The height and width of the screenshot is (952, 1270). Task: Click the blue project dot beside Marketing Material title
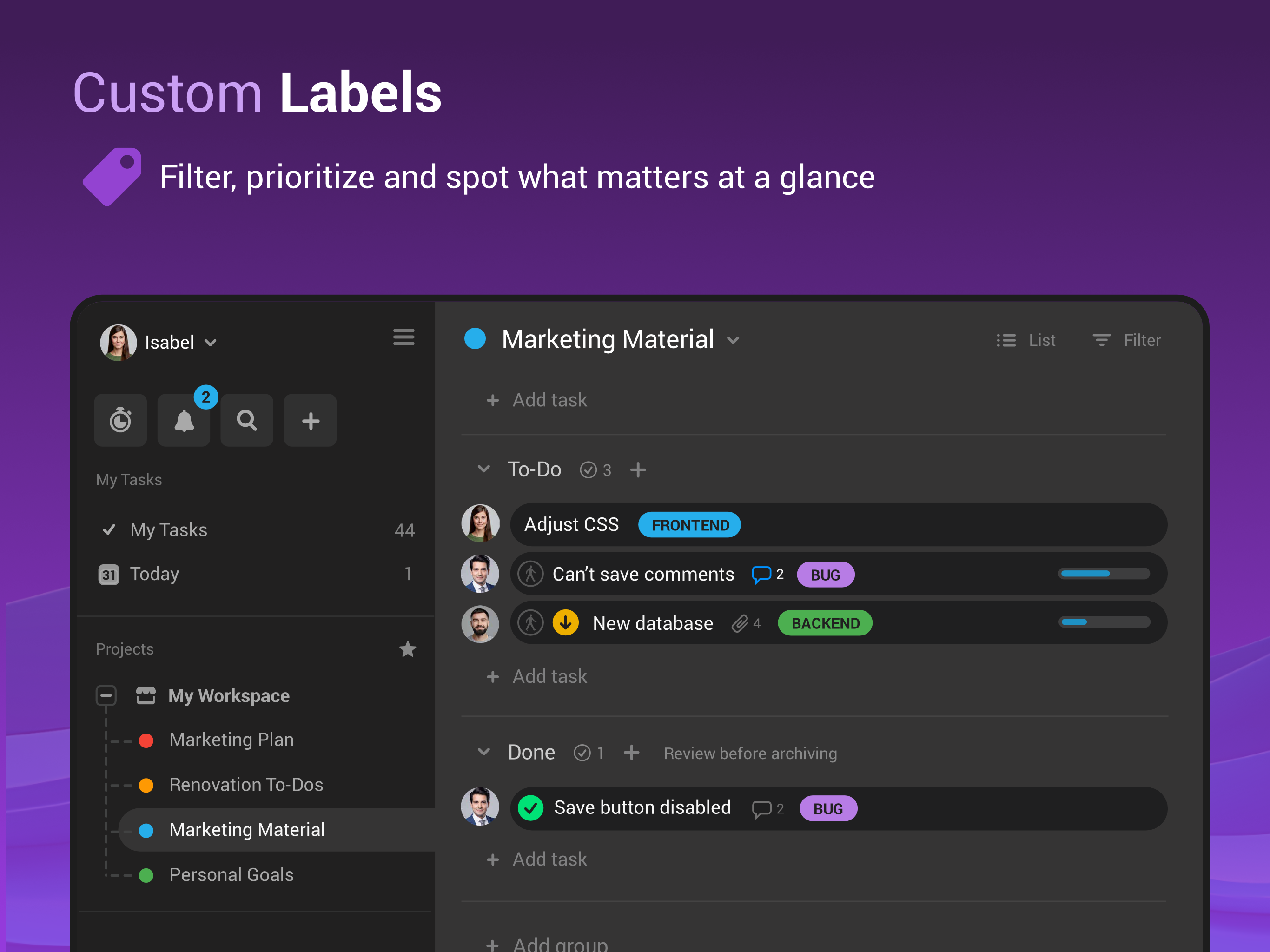coord(475,339)
